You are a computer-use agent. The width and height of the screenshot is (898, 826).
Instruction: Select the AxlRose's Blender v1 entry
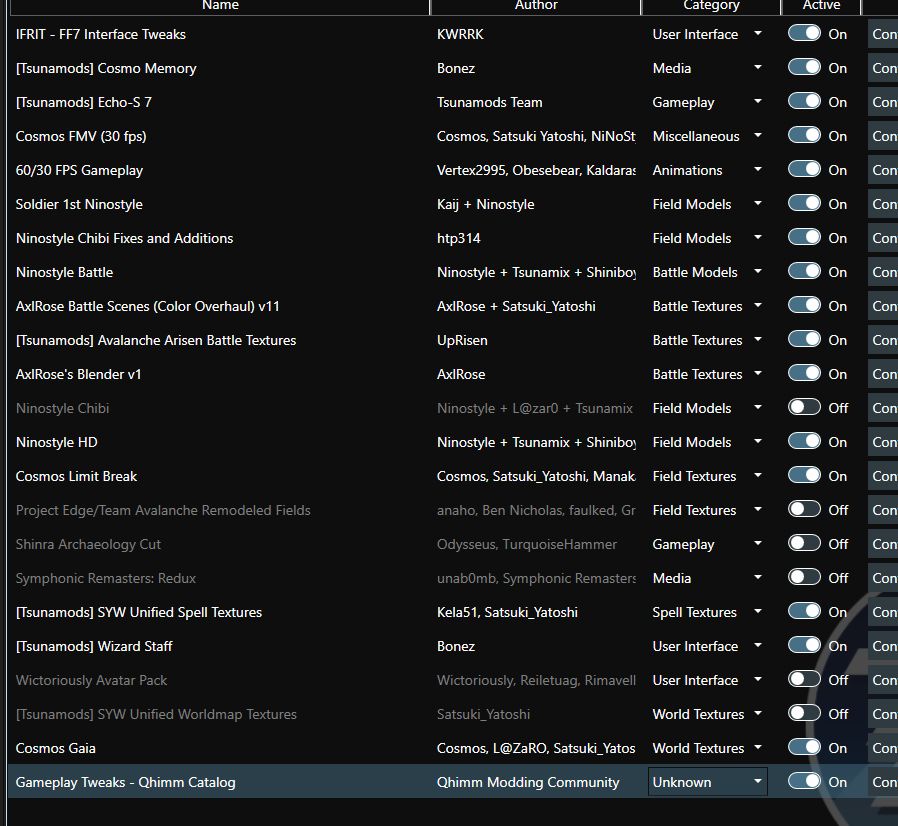point(78,374)
